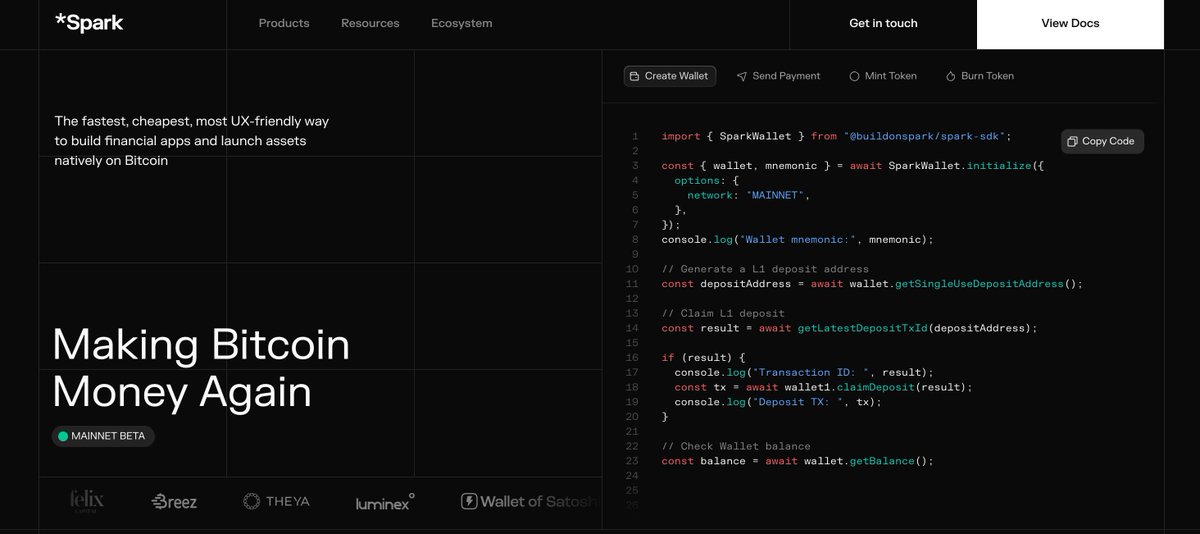Click the 'if (result) {' code line
This screenshot has height=534, width=1200.
click(x=704, y=357)
